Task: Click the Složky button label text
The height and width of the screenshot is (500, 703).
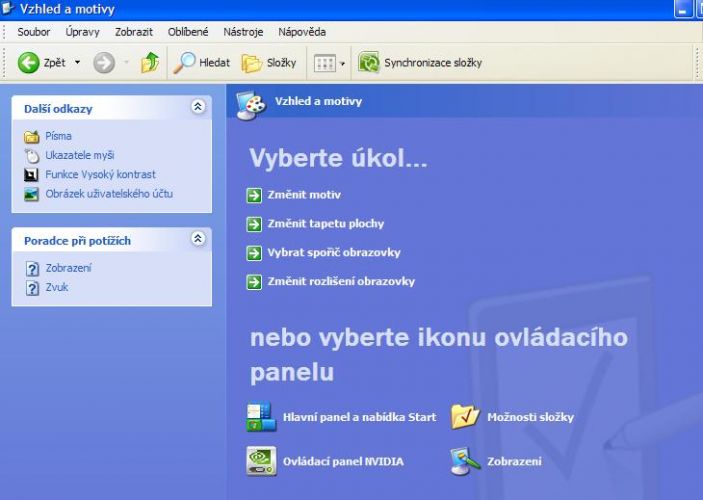Action: 282,63
